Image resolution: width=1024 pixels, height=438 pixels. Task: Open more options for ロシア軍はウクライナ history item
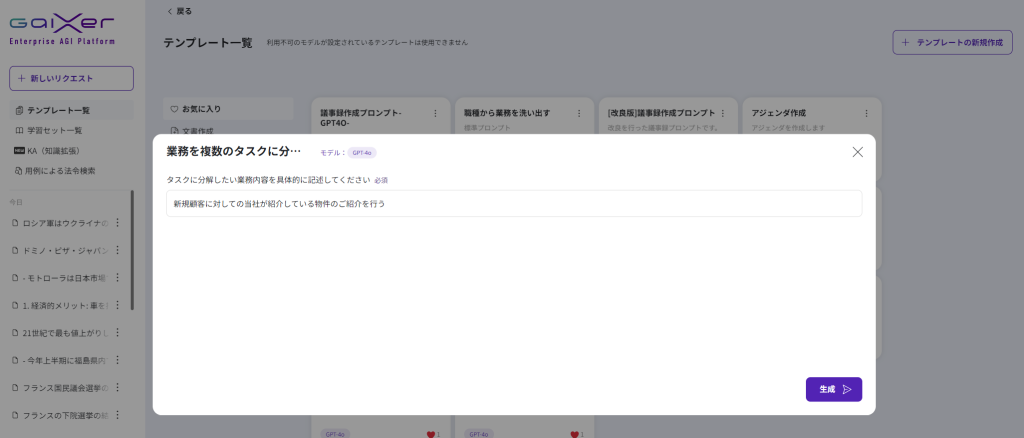(x=117, y=223)
